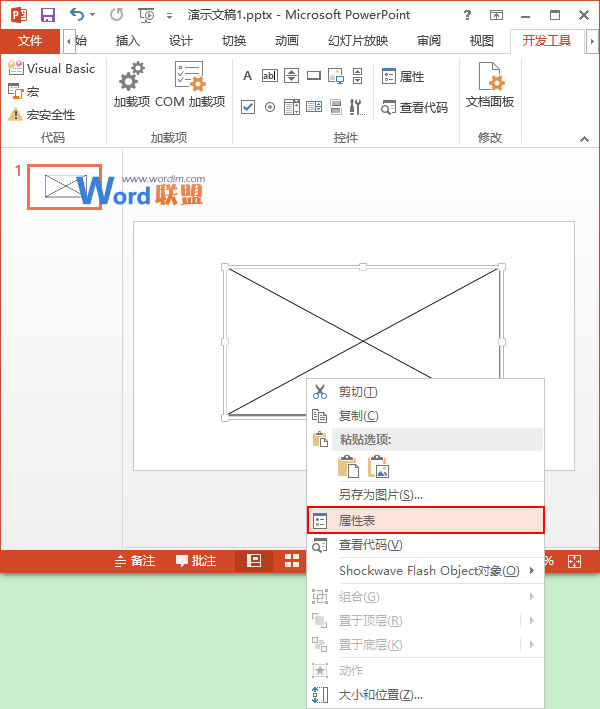Image resolution: width=600 pixels, height=709 pixels.
Task: Toggle 备注 notes pane in status bar
Action: point(135,561)
